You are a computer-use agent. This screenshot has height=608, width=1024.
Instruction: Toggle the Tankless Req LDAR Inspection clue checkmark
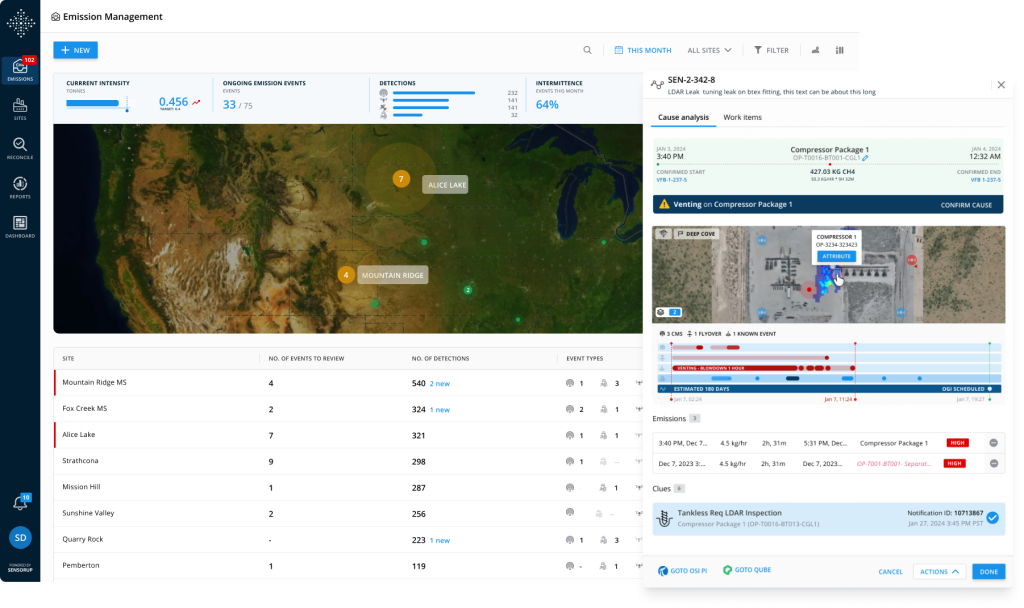992,518
